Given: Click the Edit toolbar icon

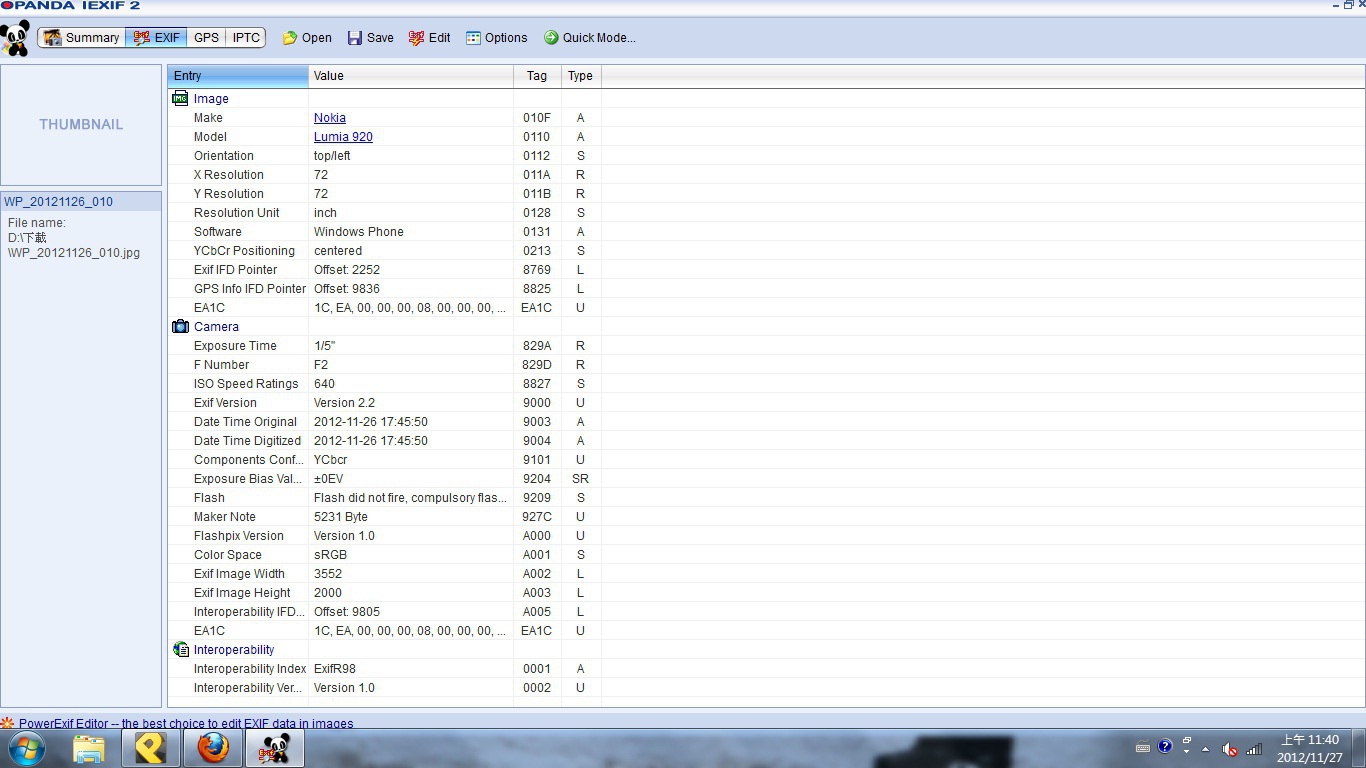Looking at the screenshot, I should [417, 38].
